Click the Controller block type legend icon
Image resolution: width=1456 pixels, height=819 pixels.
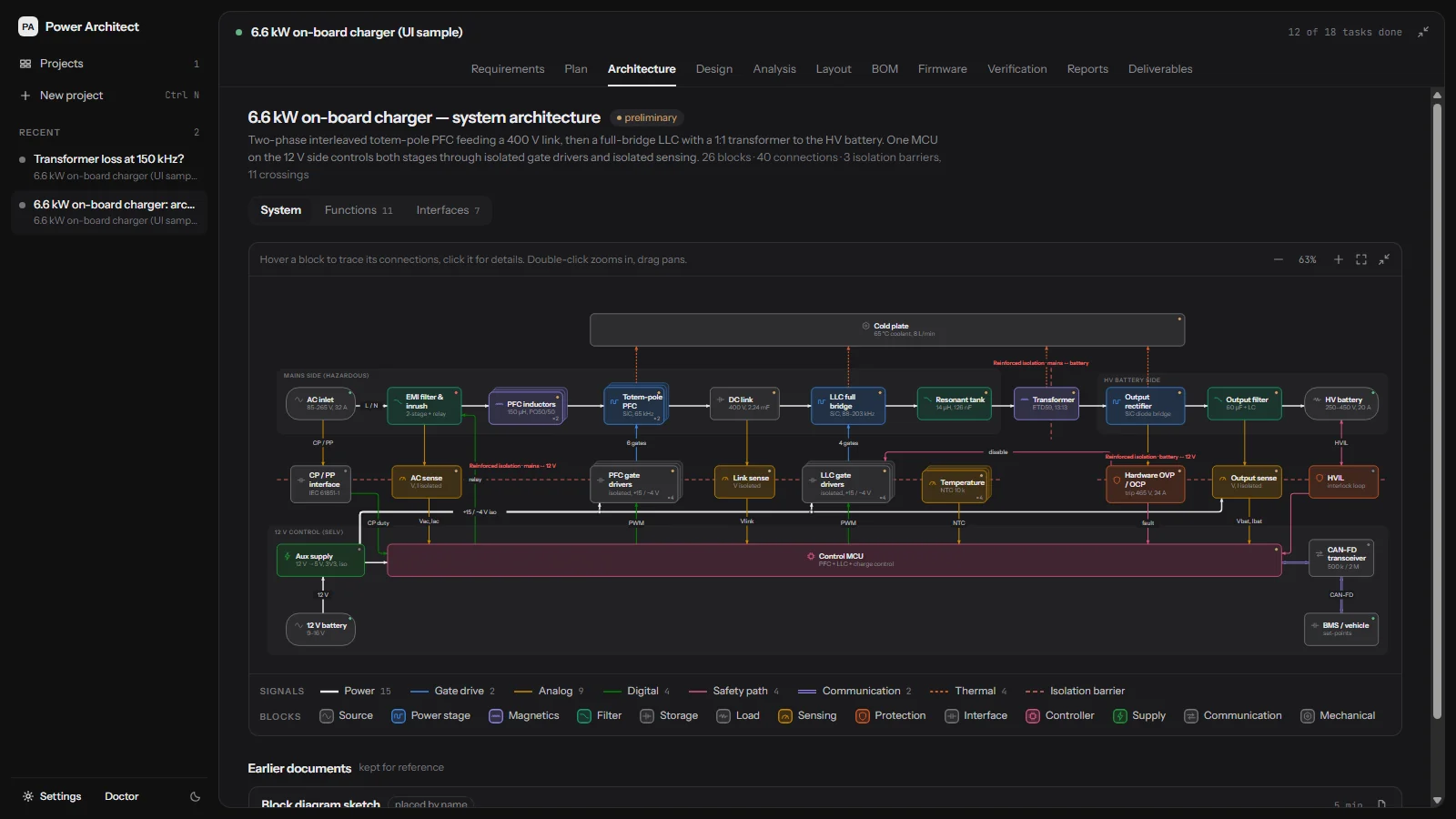(1033, 716)
